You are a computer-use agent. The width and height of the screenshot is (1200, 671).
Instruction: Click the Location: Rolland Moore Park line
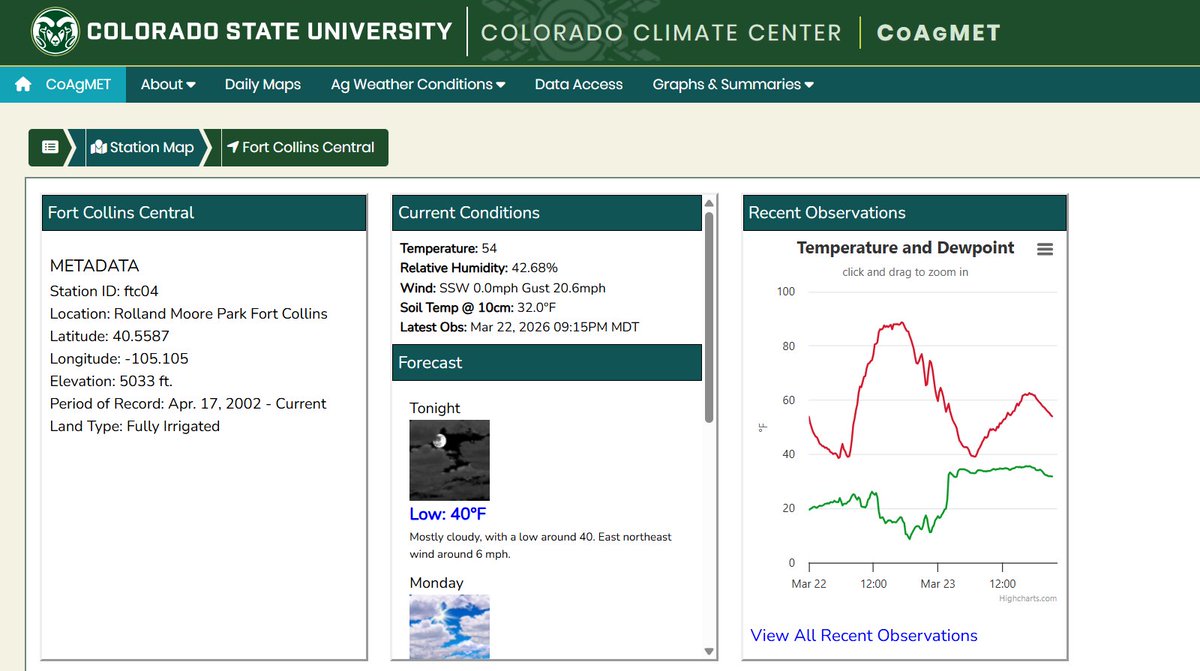189,313
